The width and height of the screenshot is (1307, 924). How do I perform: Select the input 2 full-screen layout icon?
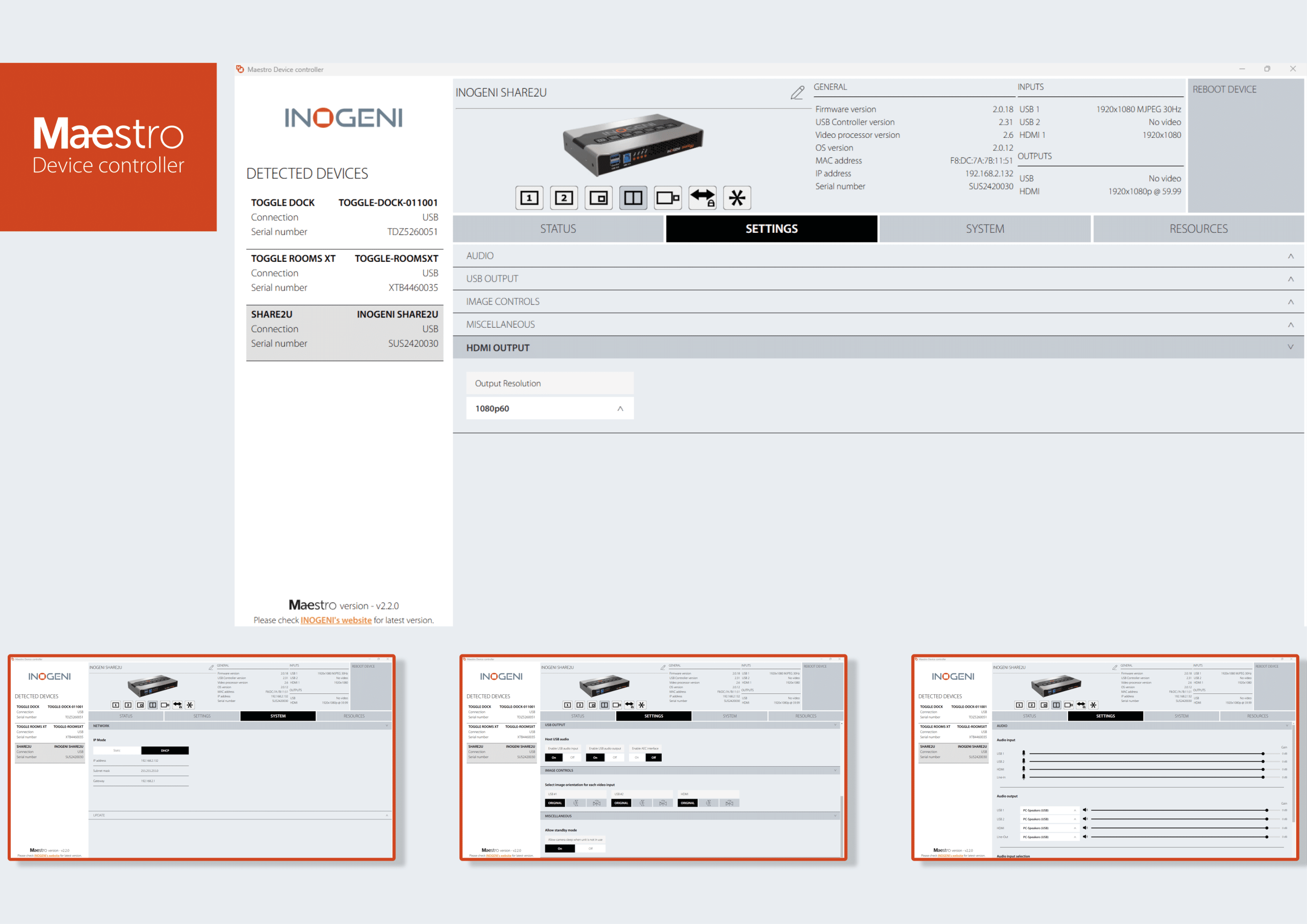click(564, 198)
